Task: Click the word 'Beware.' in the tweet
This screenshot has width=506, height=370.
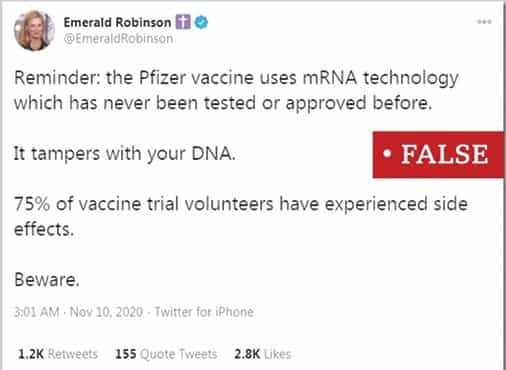Action: click(x=47, y=280)
